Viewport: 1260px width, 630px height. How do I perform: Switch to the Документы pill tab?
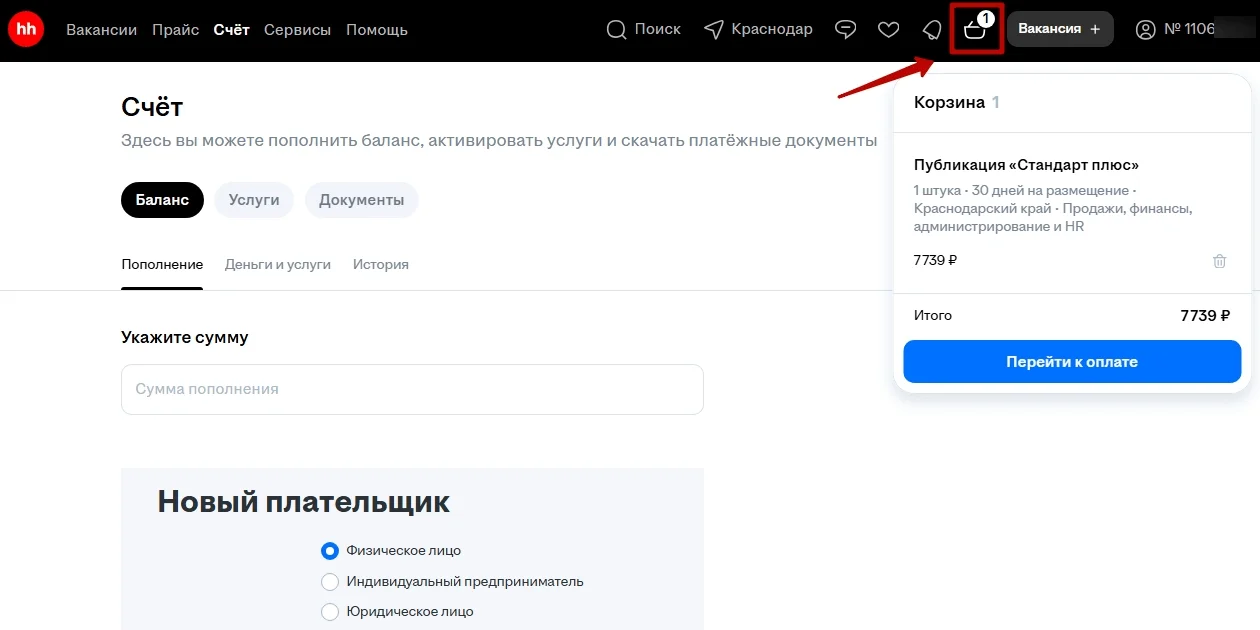[362, 200]
